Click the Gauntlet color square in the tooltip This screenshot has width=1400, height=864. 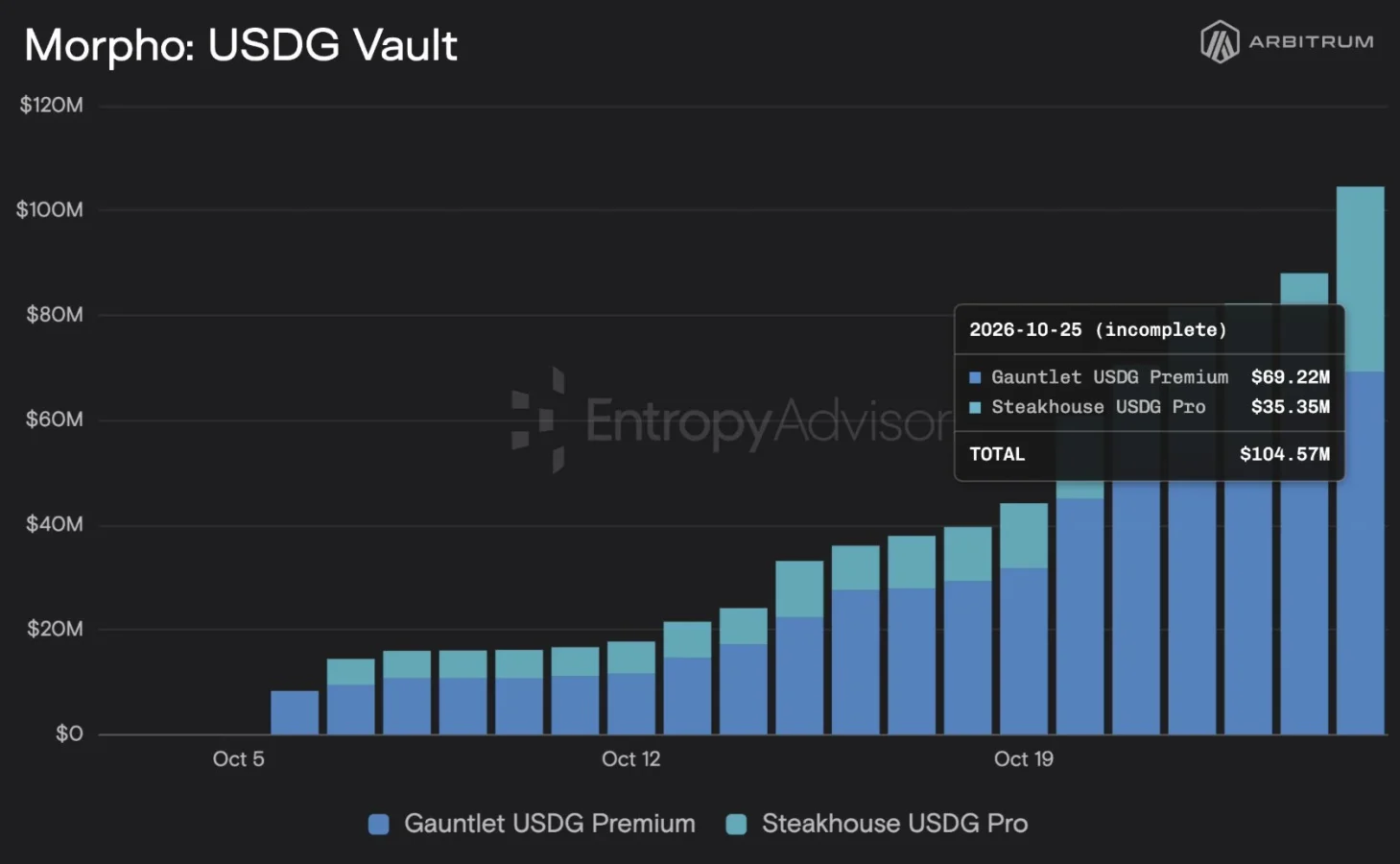[975, 377]
